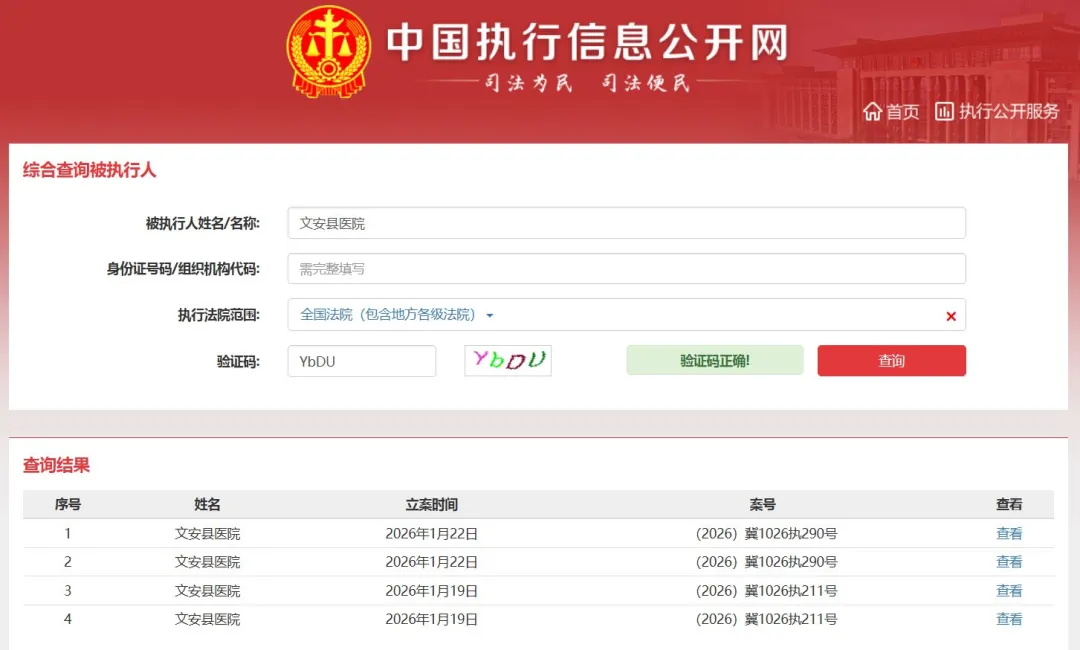
Task: Click the 中国执行信息公开网 site title
Action: (587, 41)
